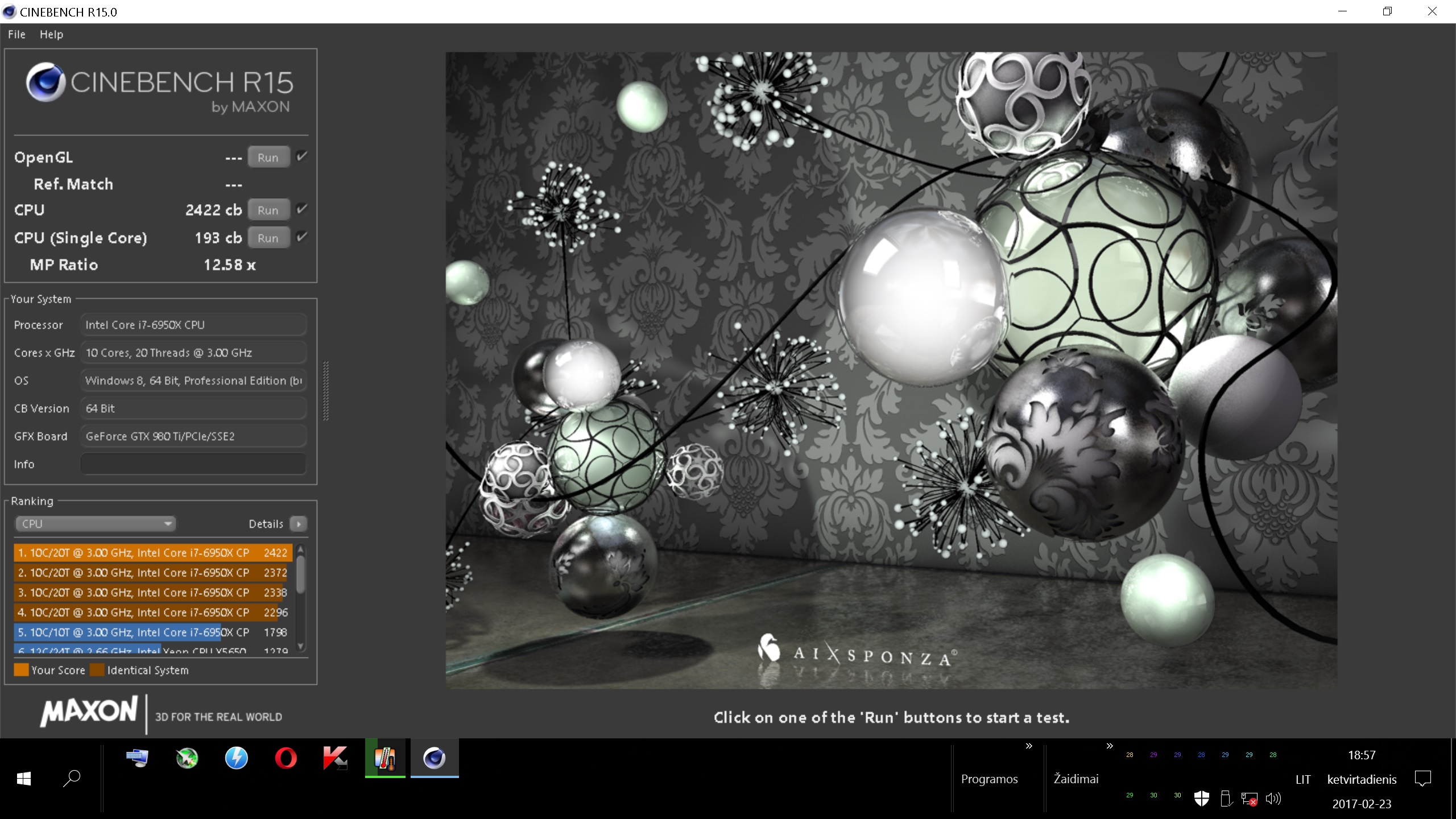Click the Cinebench title bar app icon

coord(9,11)
